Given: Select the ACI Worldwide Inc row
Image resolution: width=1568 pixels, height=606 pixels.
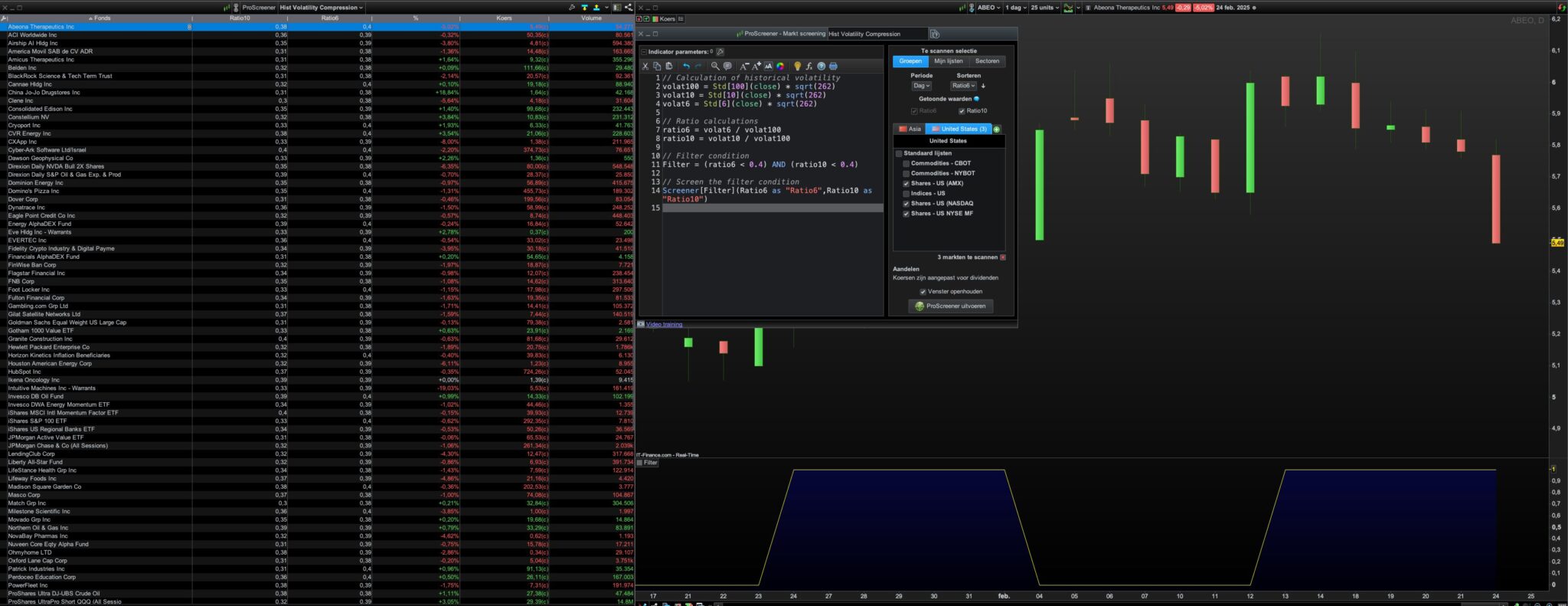Looking at the screenshot, I should click(317, 35).
